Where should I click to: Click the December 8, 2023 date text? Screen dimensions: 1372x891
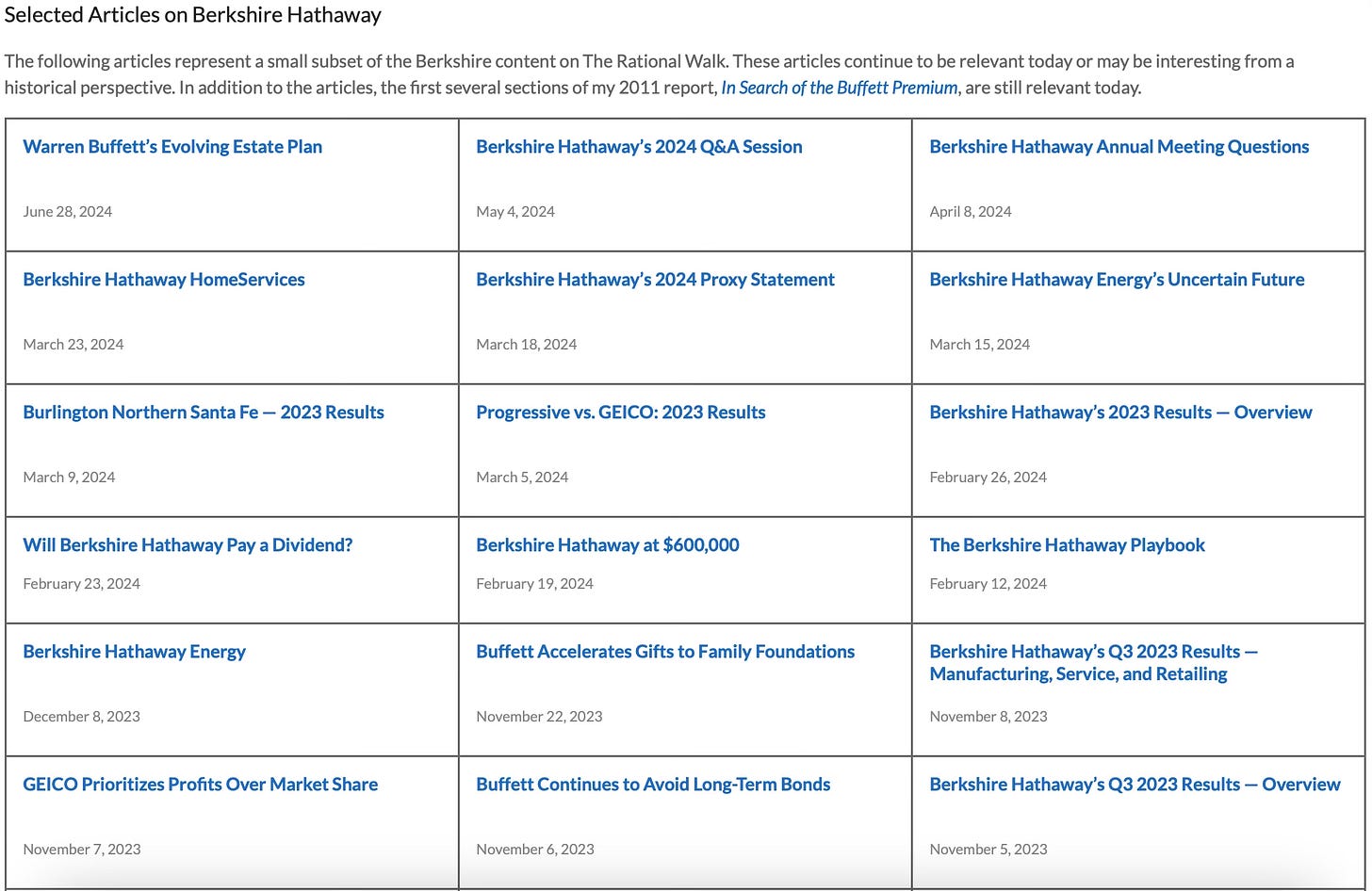tap(81, 717)
